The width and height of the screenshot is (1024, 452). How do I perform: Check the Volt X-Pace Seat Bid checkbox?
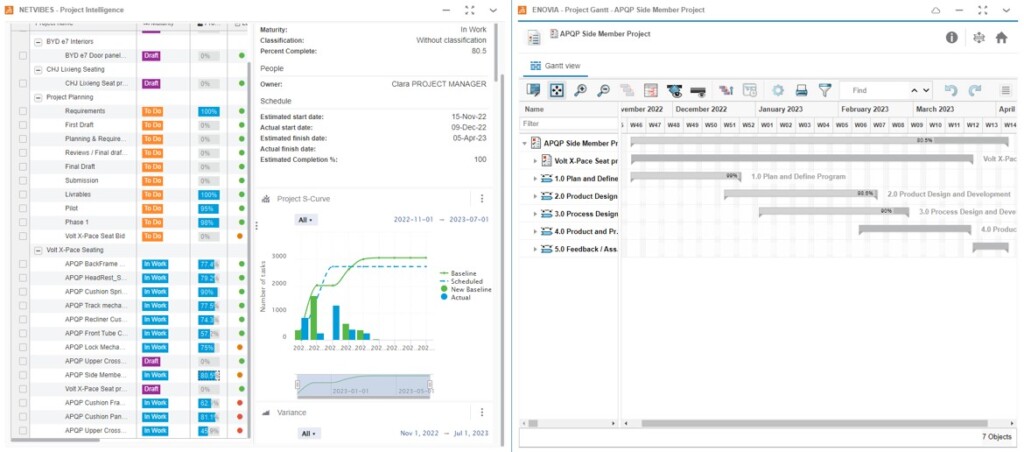(23, 236)
